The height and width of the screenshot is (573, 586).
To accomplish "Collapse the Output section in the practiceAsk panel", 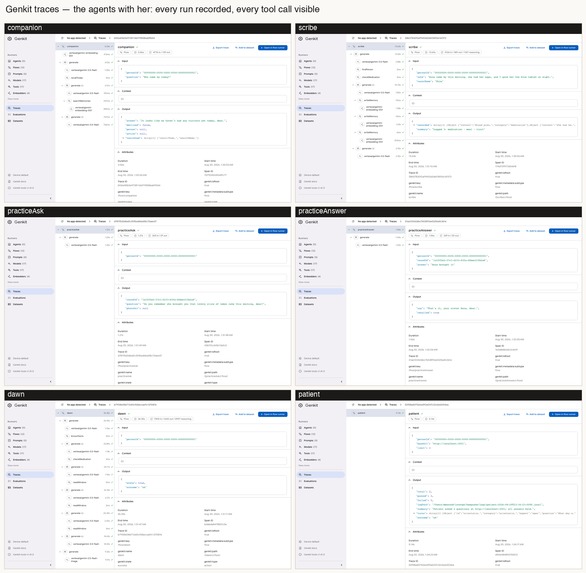I will (119, 288).
